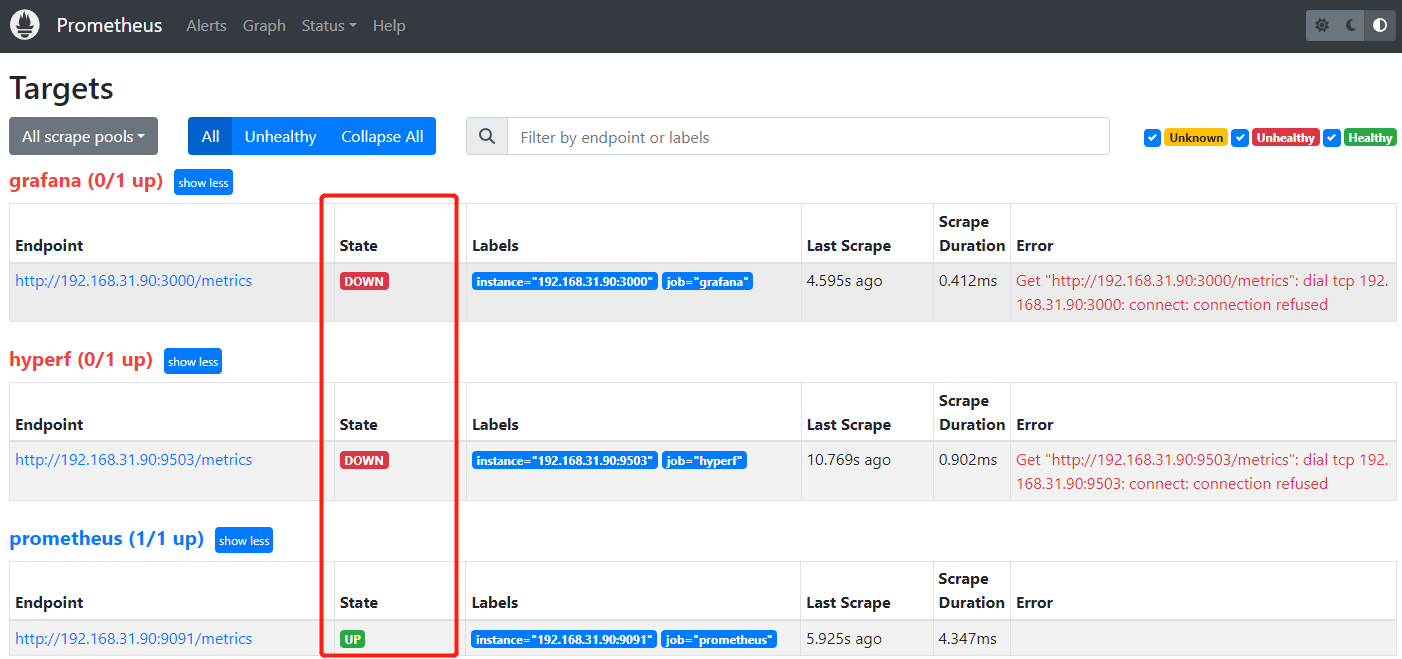Click the prometheus (1/1 up) heading
1402x659 pixels.
[x=107, y=539]
